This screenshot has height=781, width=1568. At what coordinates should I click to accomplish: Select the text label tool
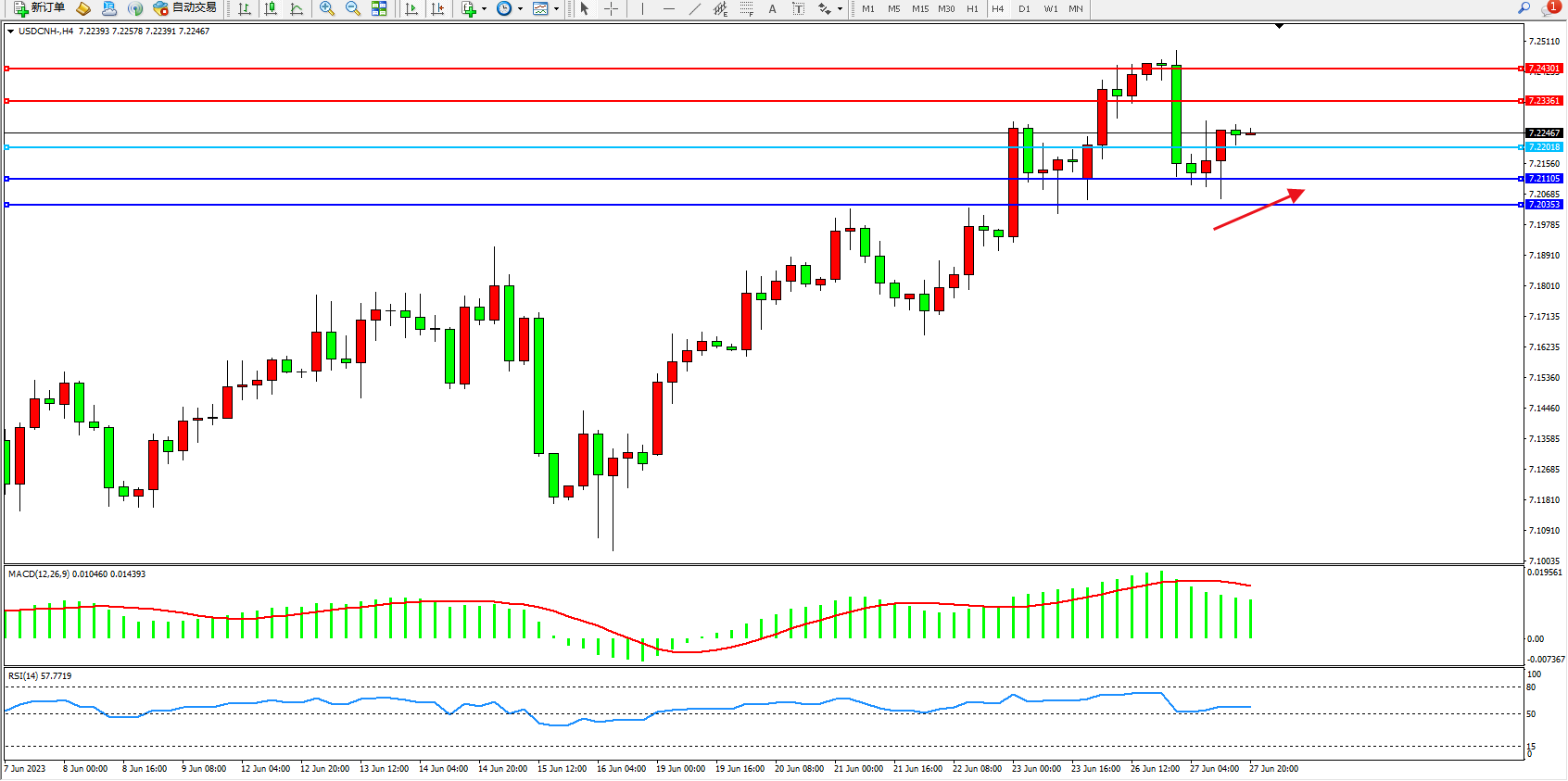pos(772,8)
